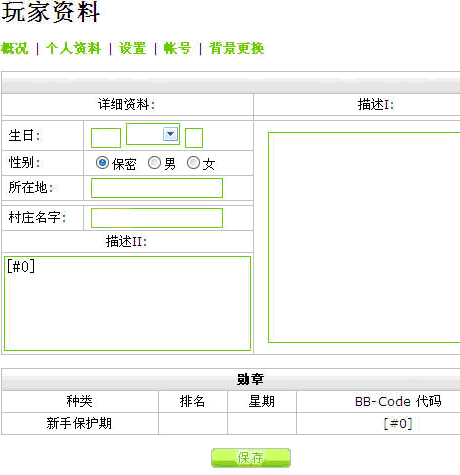The height and width of the screenshot is (475, 460).
Task: Open the 概况 overview tab
Action: tap(14, 49)
